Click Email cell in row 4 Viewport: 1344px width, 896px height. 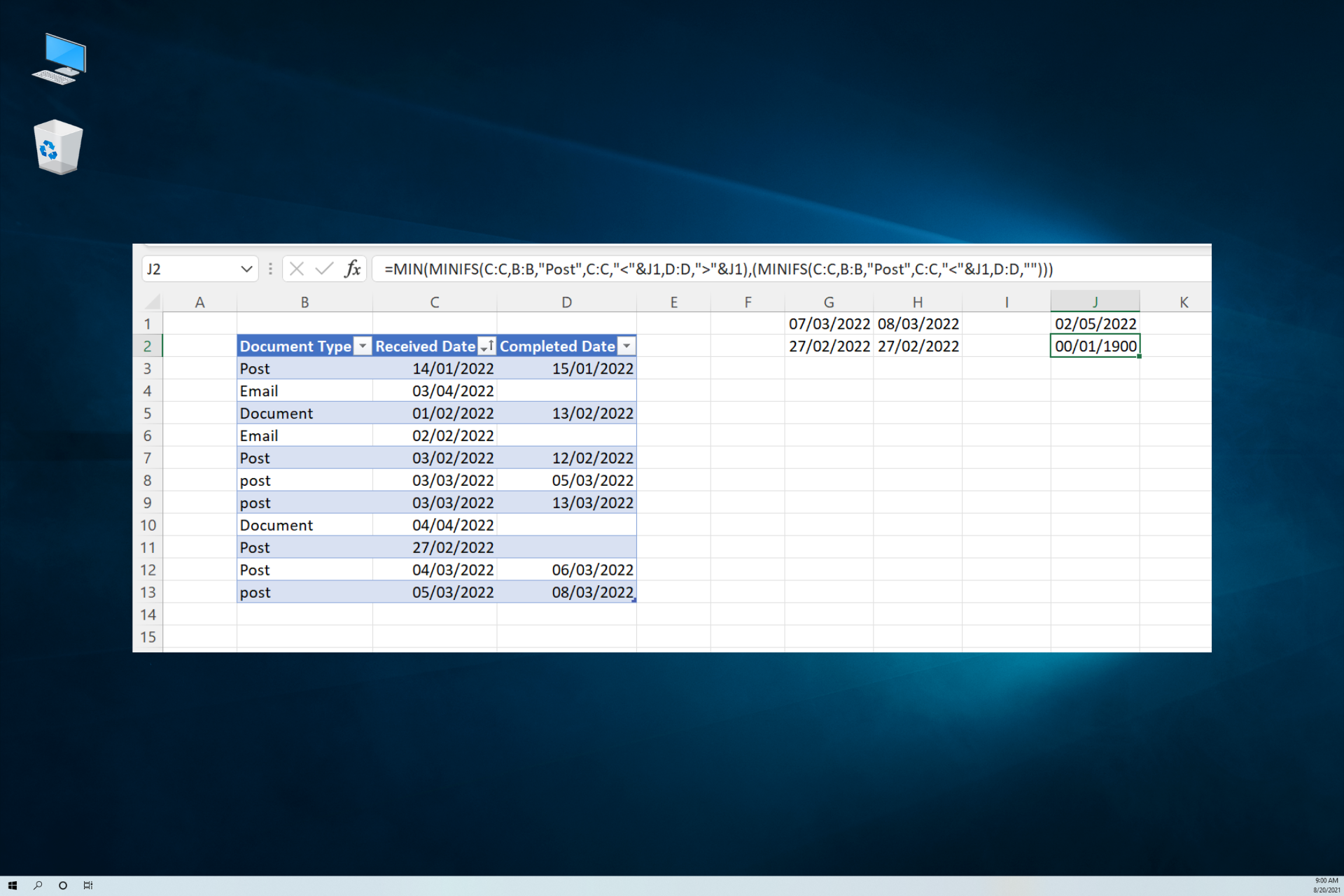pyautogui.click(x=304, y=391)
